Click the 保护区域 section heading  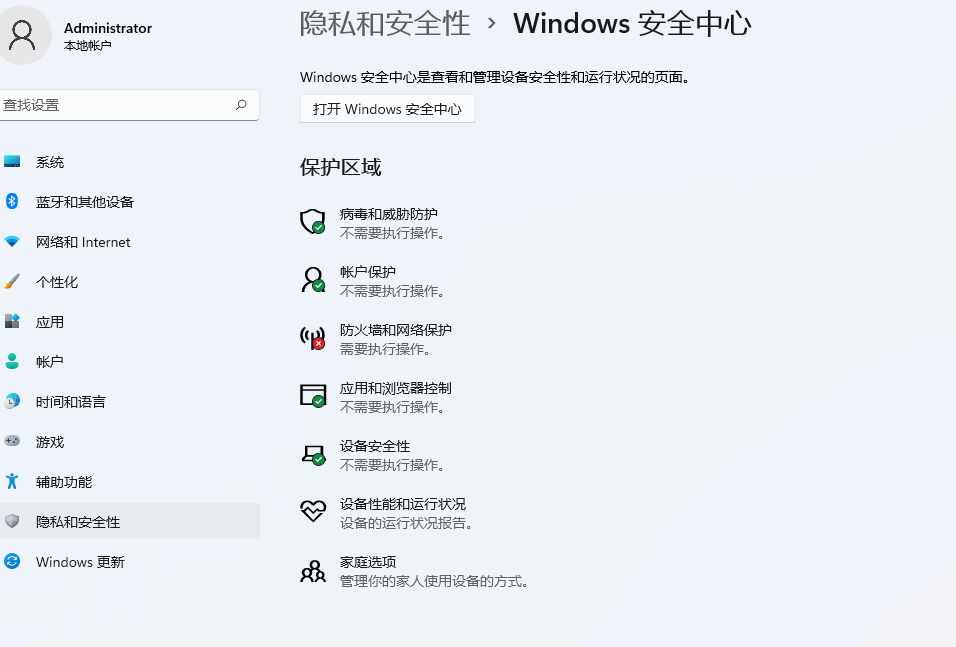340,167
